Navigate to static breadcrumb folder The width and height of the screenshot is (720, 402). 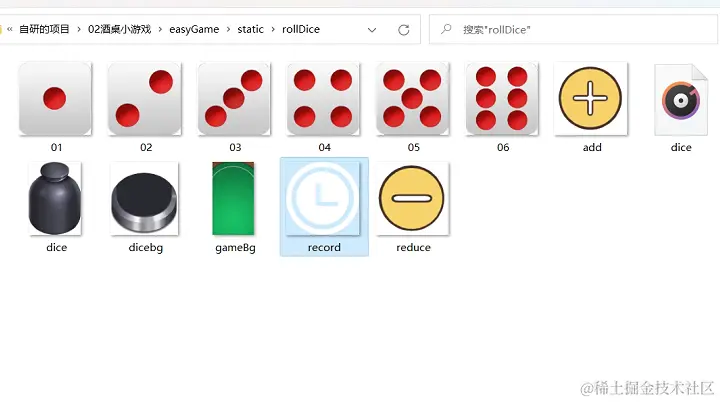point(250,29)
